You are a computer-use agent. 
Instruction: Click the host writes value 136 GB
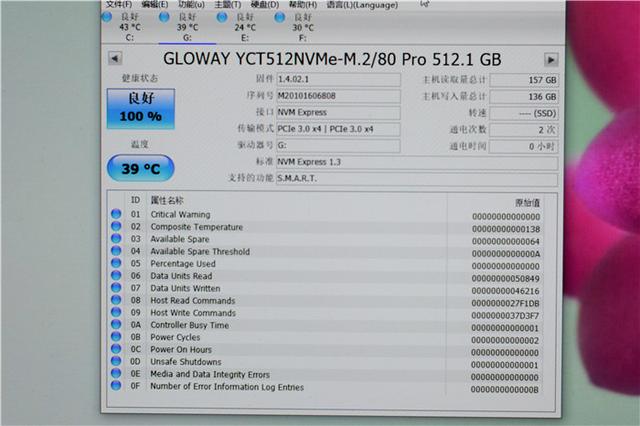click(x=524, y=97)
